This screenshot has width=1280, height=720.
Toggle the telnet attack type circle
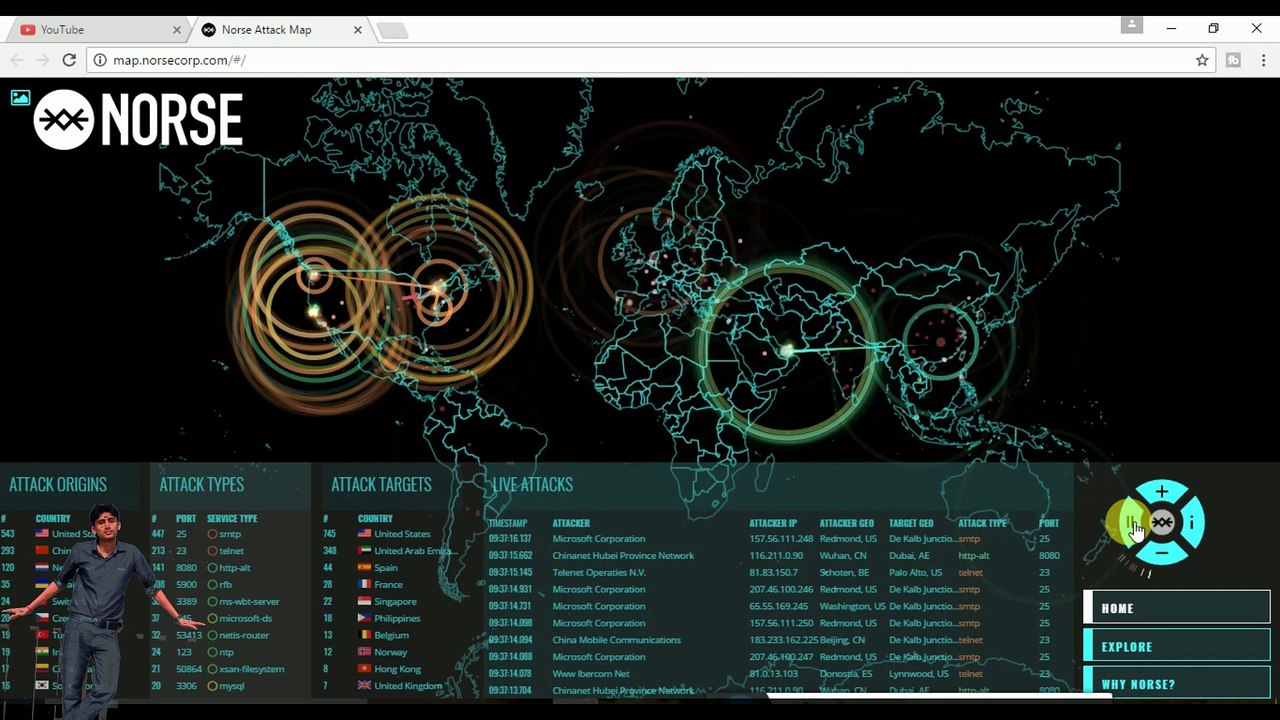tap(212, 551)
